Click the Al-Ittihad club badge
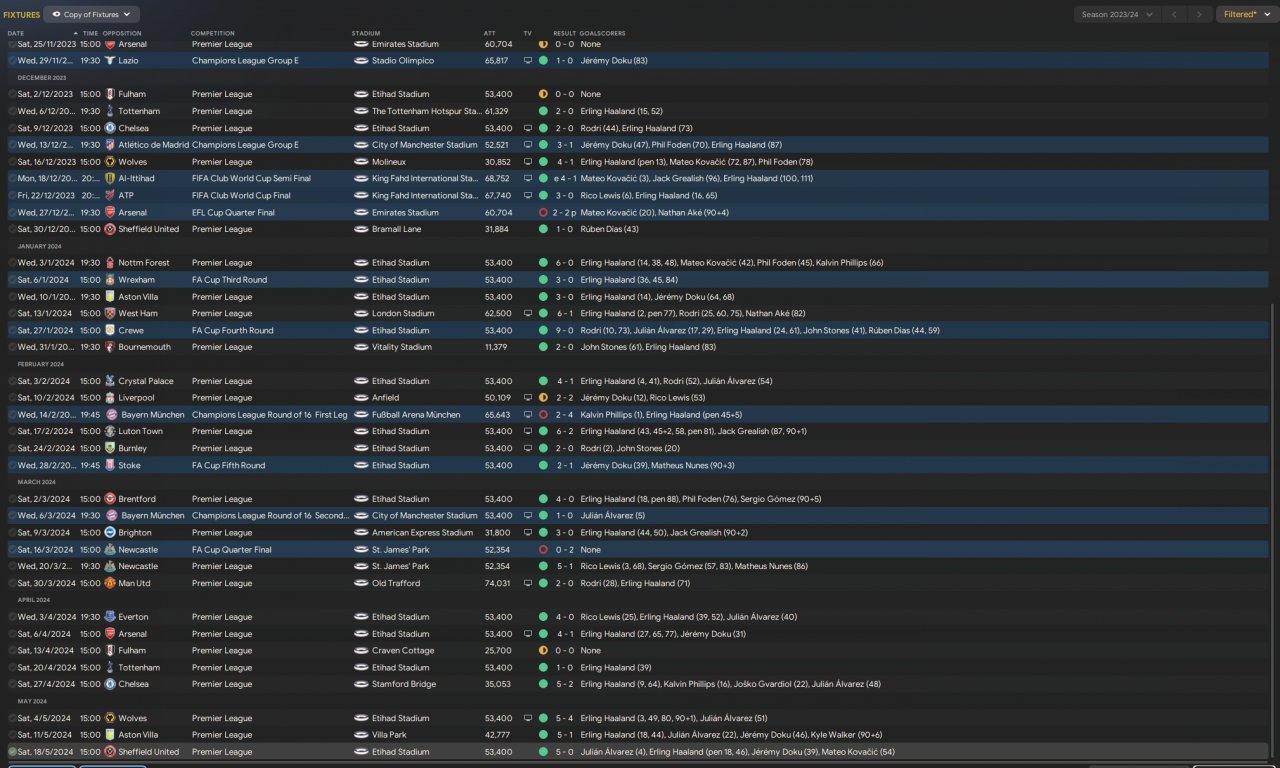The width and height of the screenshot is (1280, 768). 110,179
